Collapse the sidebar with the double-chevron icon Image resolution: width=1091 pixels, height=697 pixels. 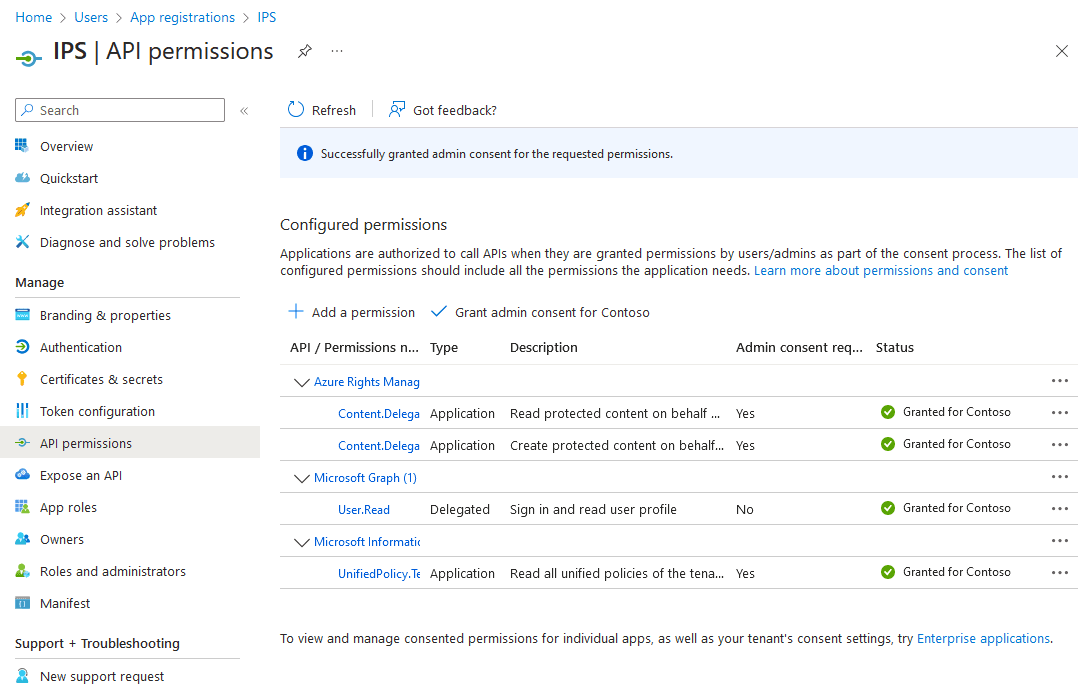click(244, 110)
